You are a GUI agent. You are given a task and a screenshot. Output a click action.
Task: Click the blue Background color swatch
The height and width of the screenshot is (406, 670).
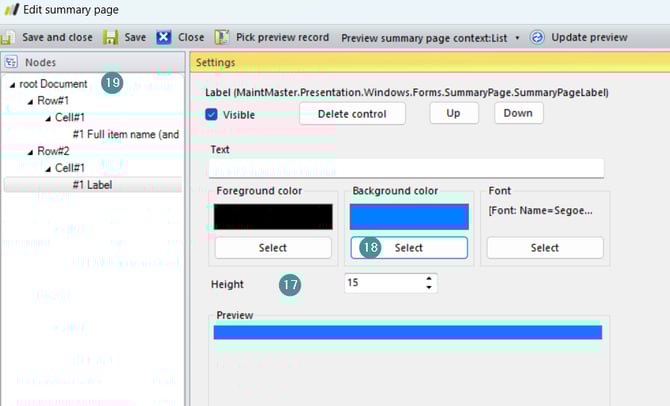[x=409, y=216]
